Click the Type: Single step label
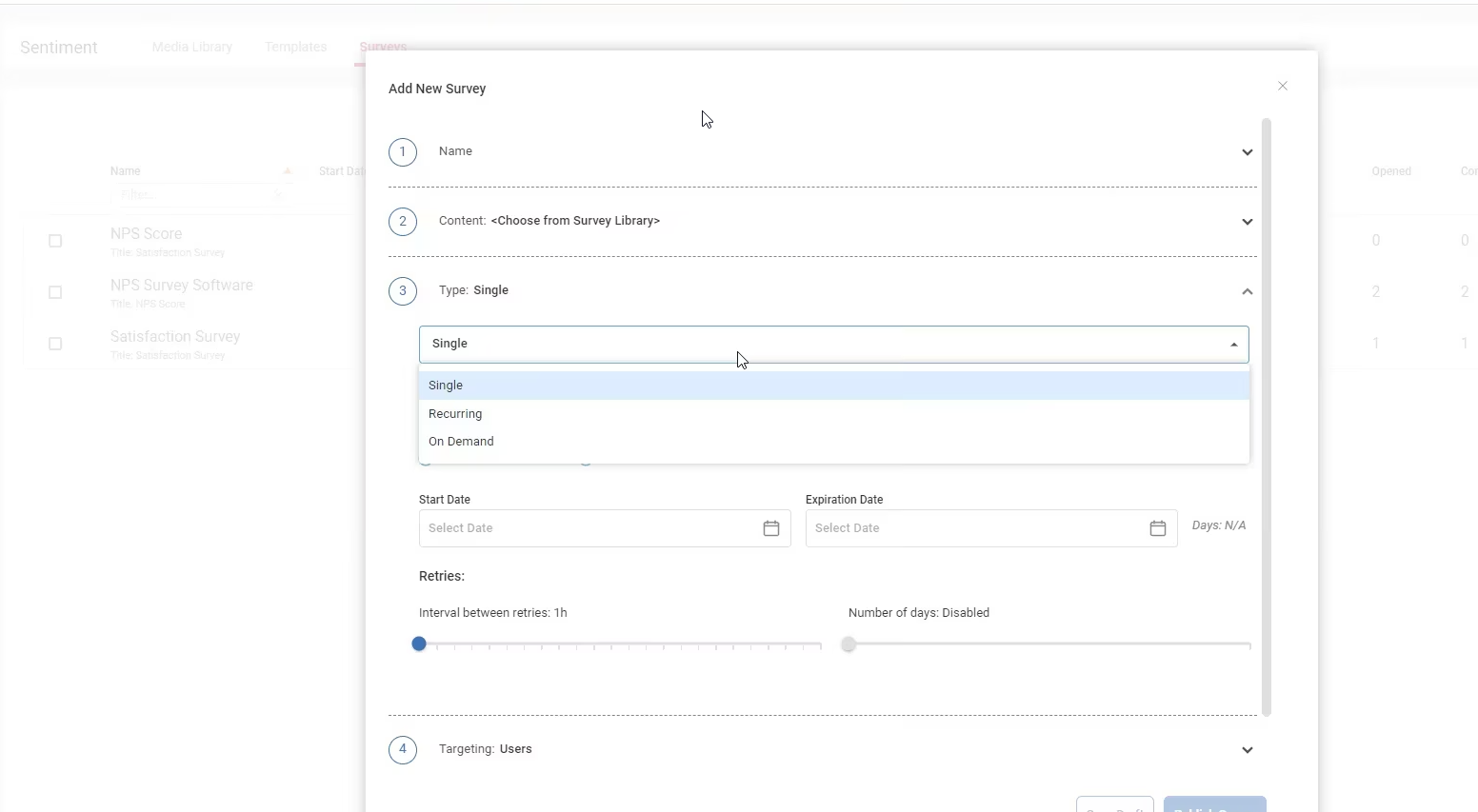The height and width of the screenshot is (812, 1478). (x=473, y=290)
